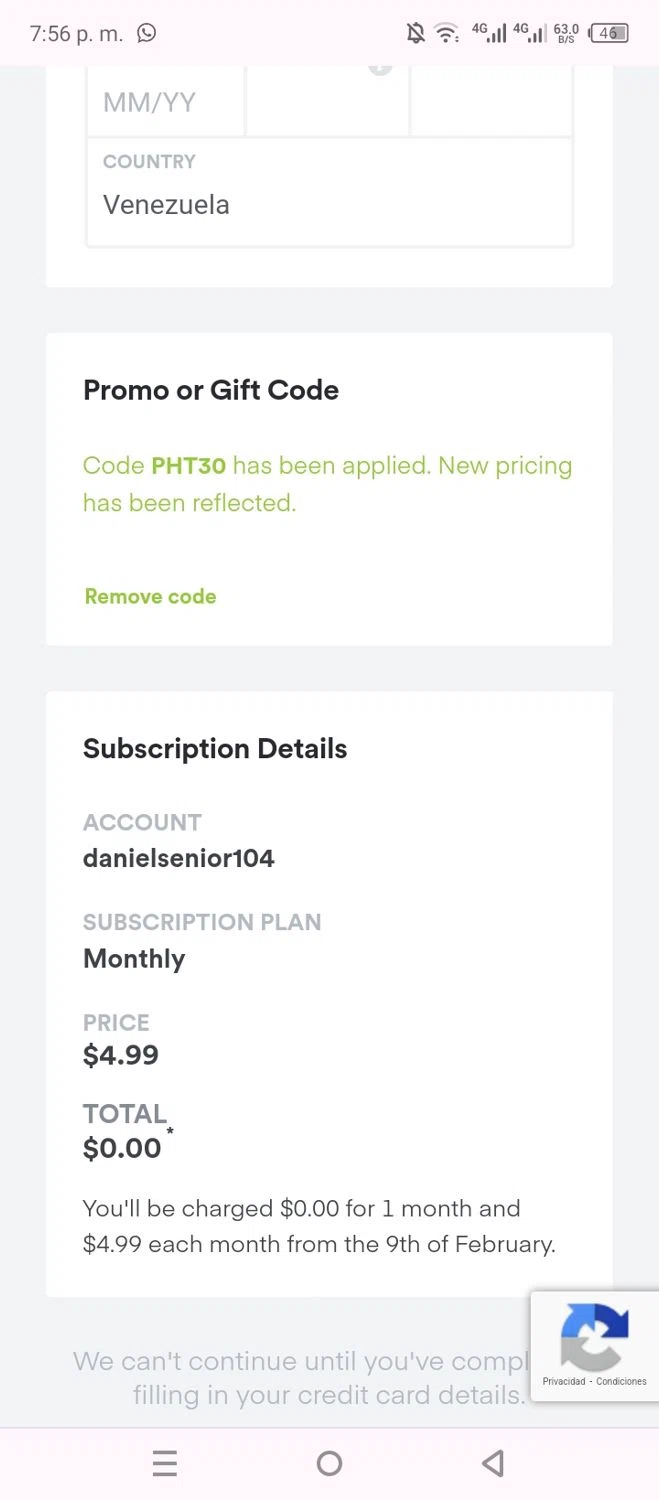Open the Privacidad link in reCAPTCHA badge

tap(564, 1382)
